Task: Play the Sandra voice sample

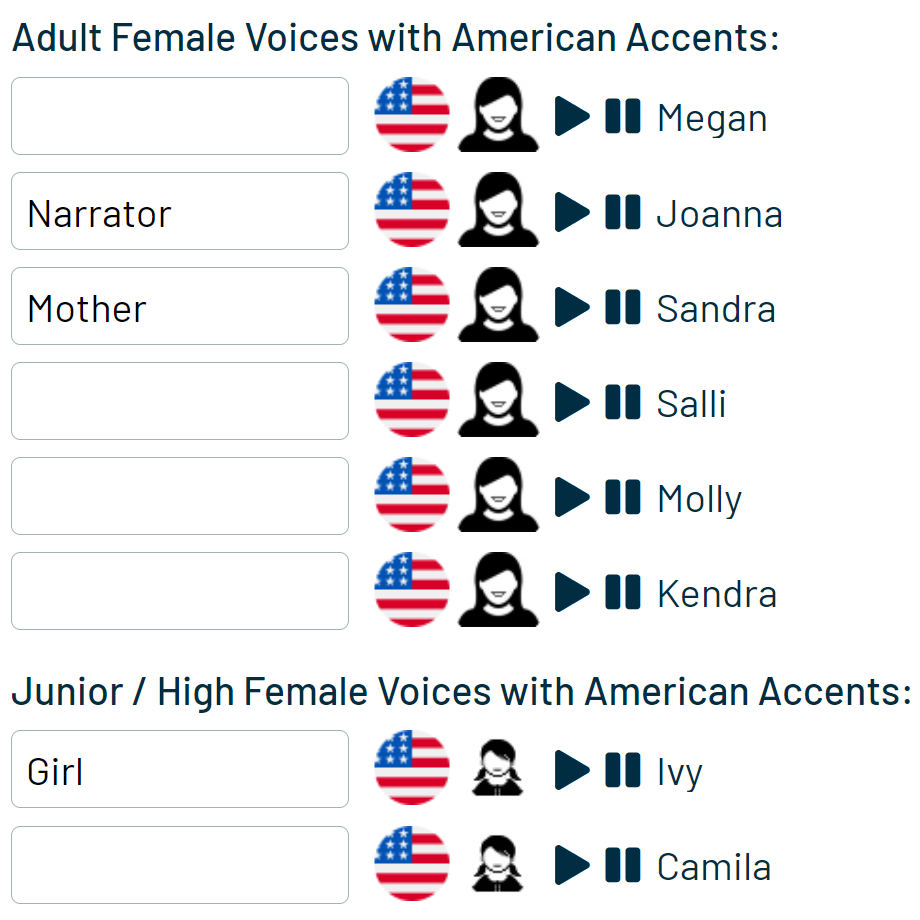Action: pos(571,306)
